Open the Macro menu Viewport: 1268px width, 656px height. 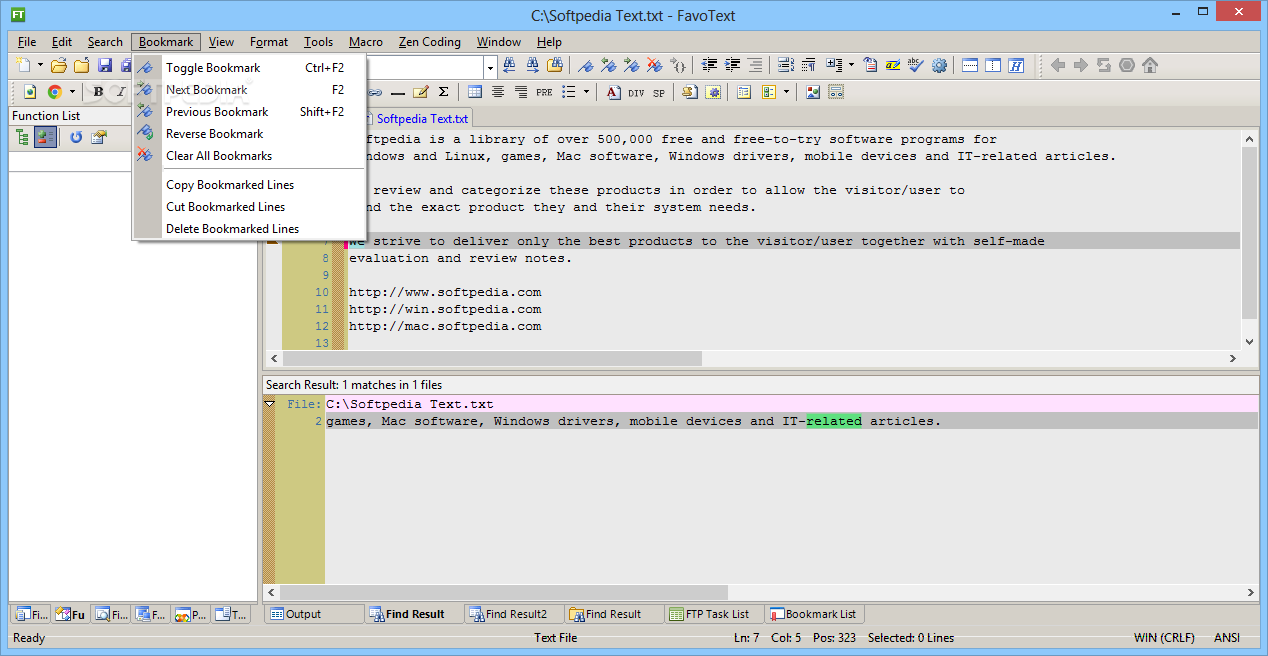pos(365,42)
